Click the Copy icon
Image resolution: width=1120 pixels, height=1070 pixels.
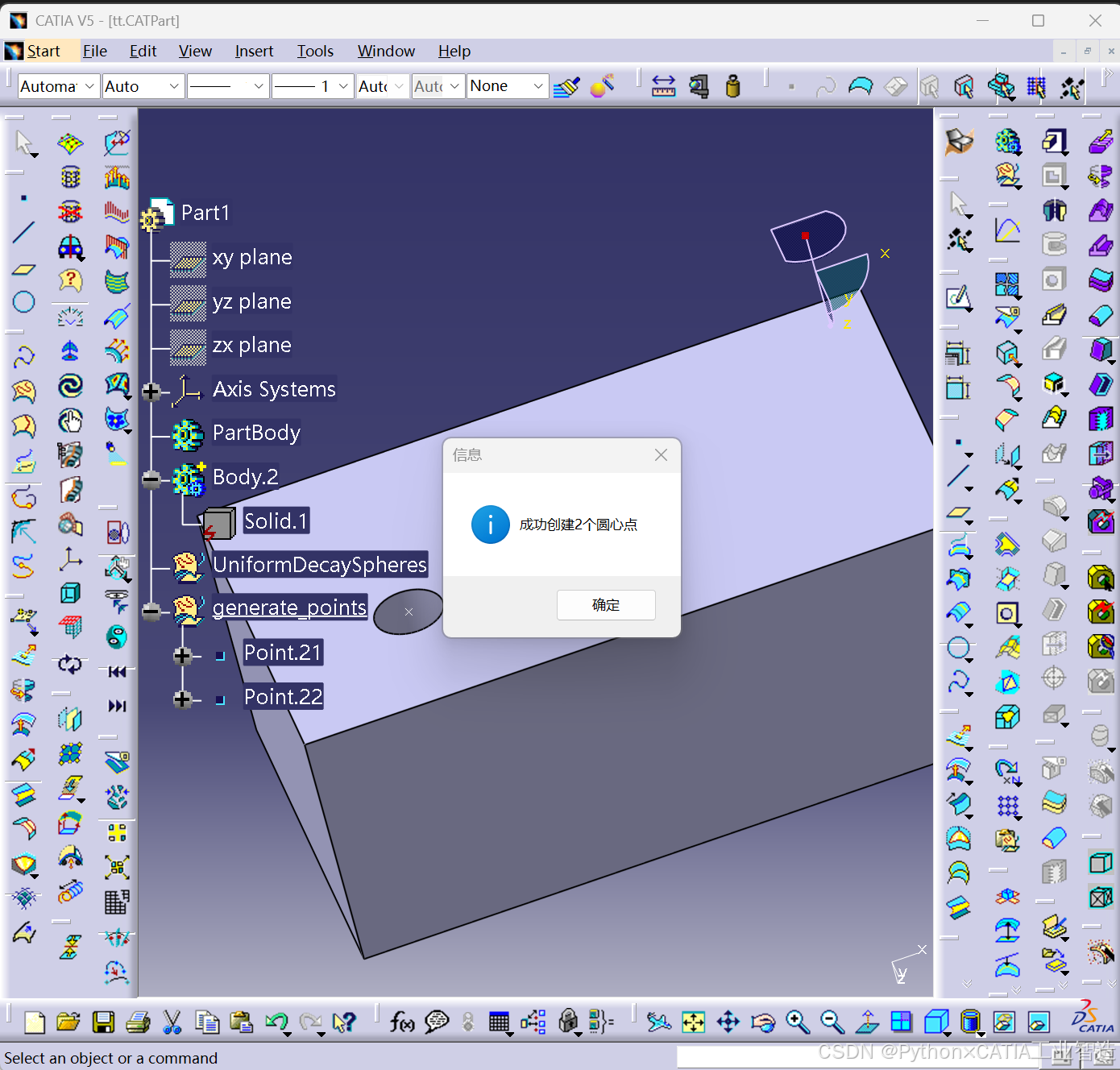tap(207, 1022)
